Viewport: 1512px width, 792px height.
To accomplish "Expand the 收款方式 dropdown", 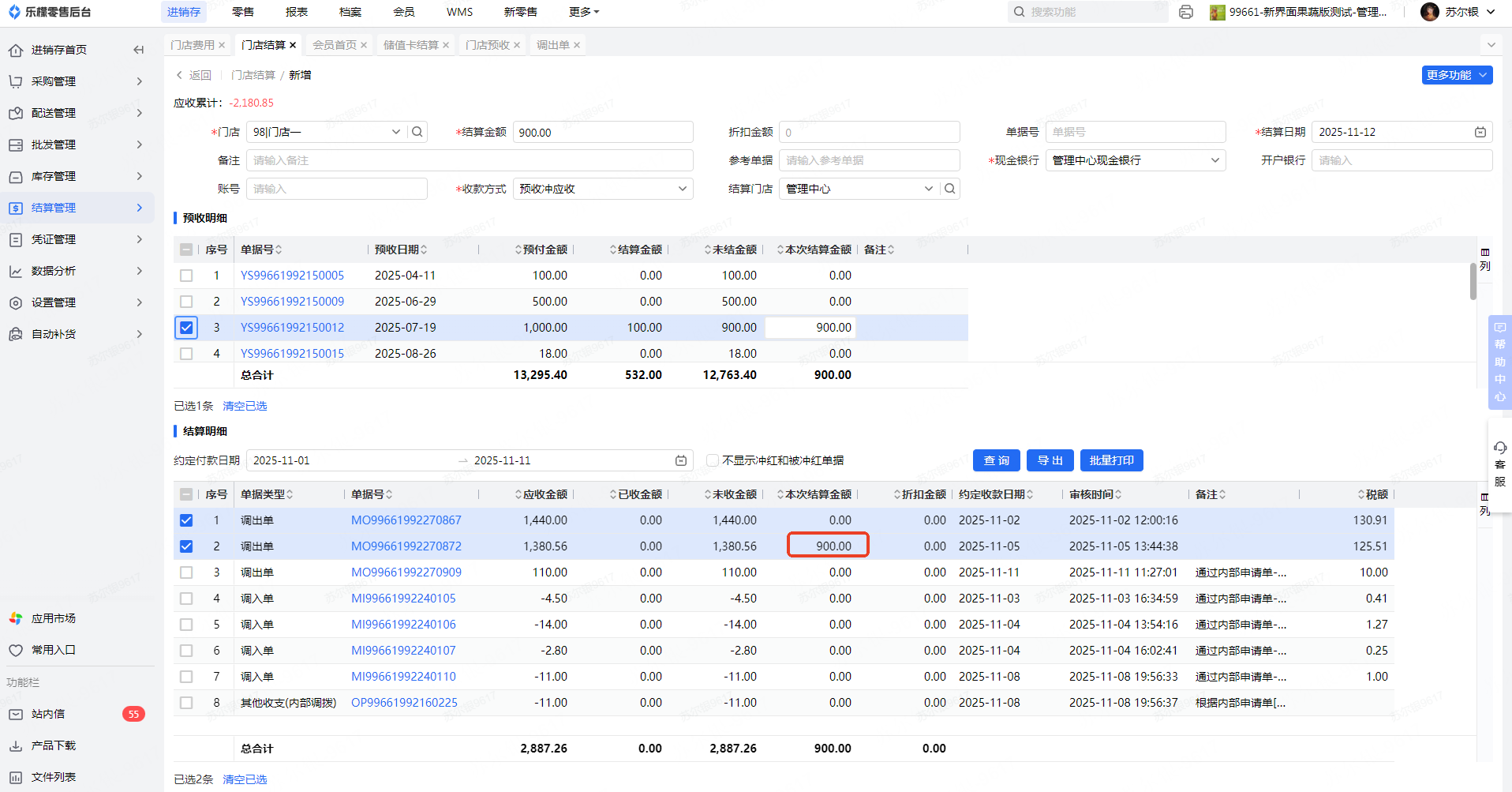I will pyautogui.click(x=603, y=189).
